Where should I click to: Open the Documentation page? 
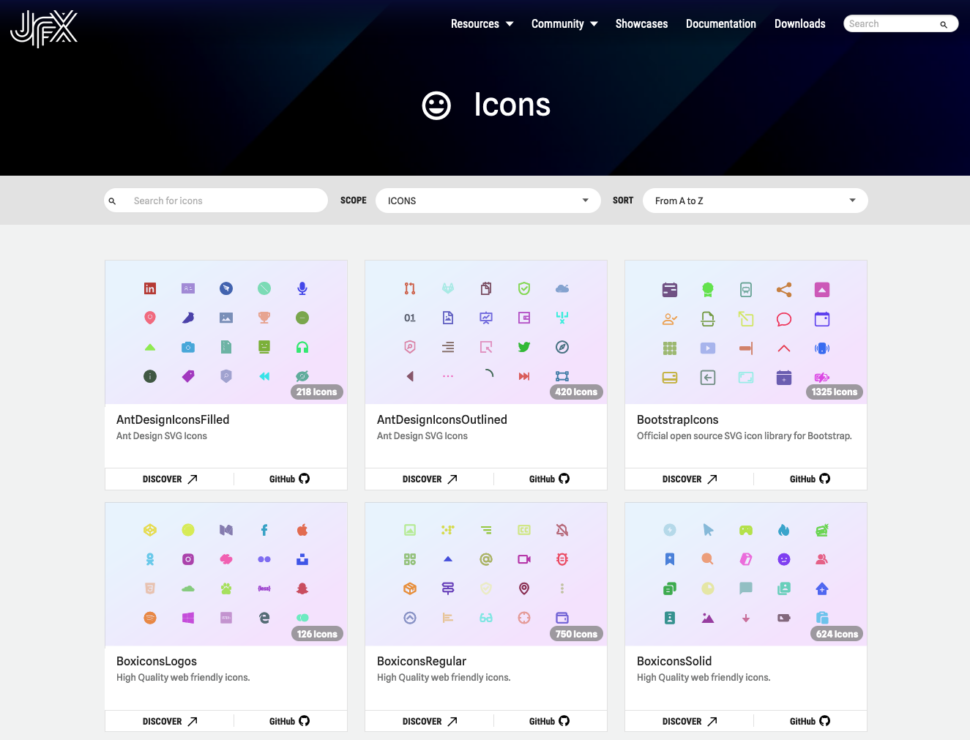click(720, 23)
